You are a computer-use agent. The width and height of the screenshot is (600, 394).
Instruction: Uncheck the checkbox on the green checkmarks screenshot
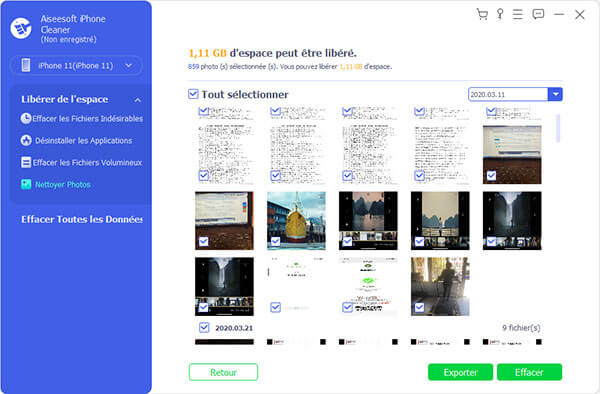347,307
